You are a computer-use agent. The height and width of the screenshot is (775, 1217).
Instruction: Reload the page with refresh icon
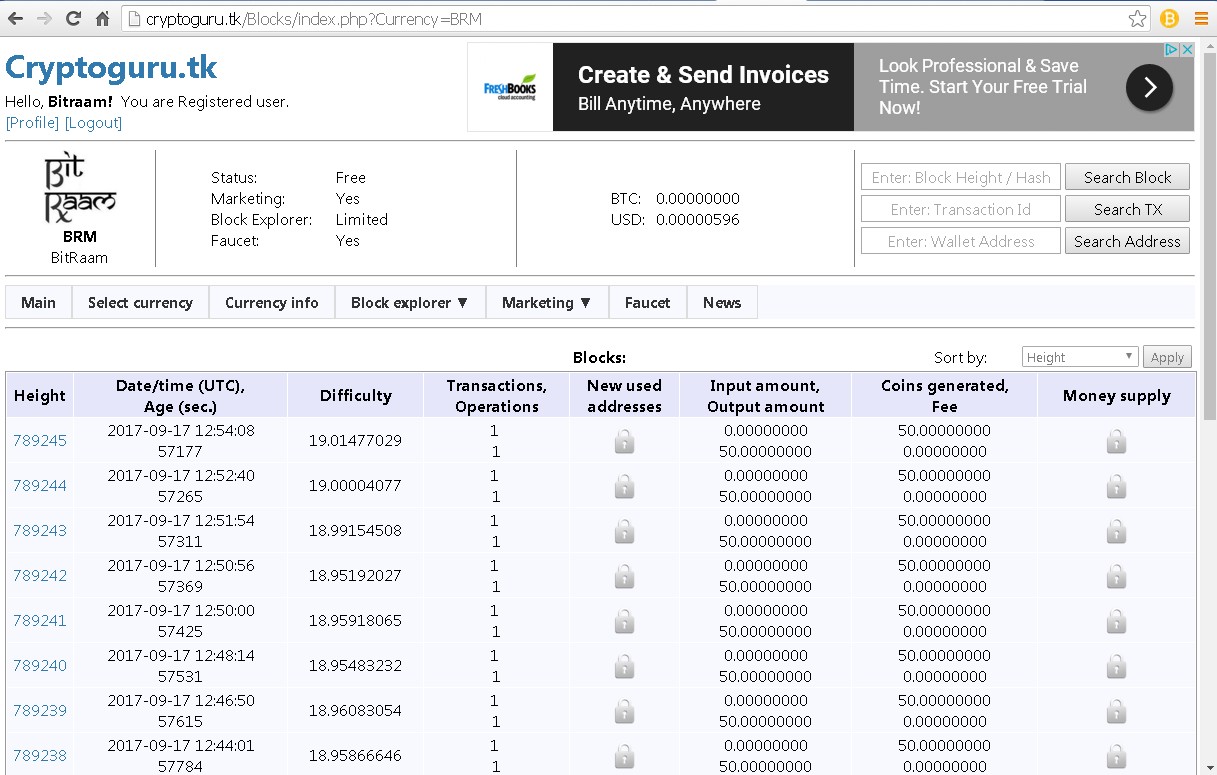73,18
